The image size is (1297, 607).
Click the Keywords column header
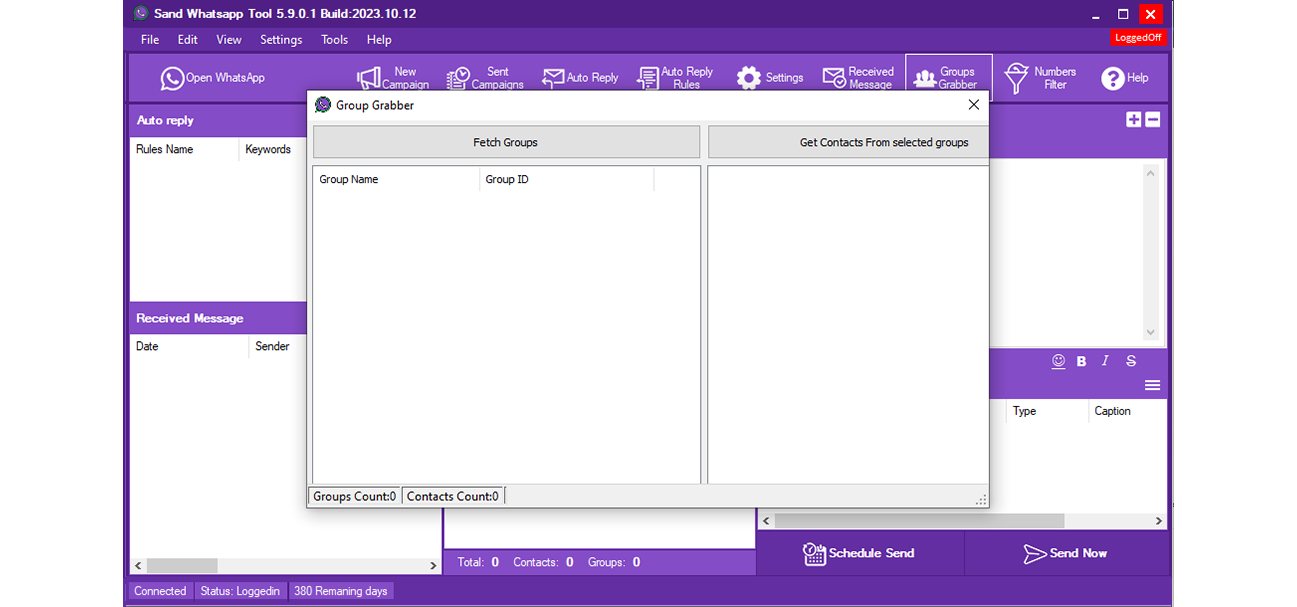(272, 149)
